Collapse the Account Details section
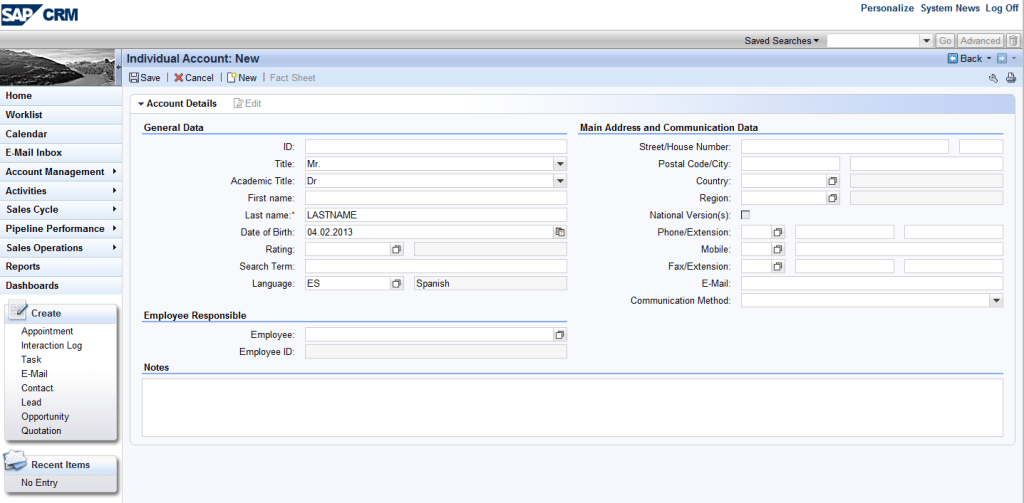Image resolution: width=1024 pixels, height=503 pixels. pos(141,104)
